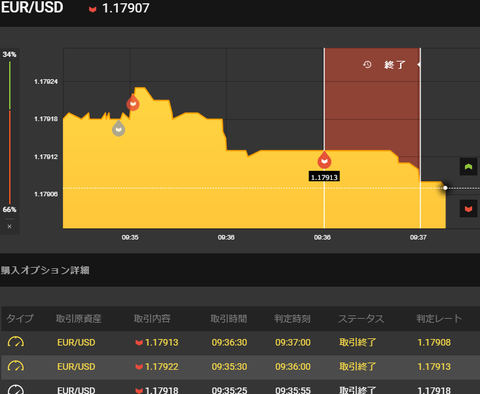The image size is (480, 394).
Task: Close the trader sentiment gauge with X
Action: [x=9, y=226]
